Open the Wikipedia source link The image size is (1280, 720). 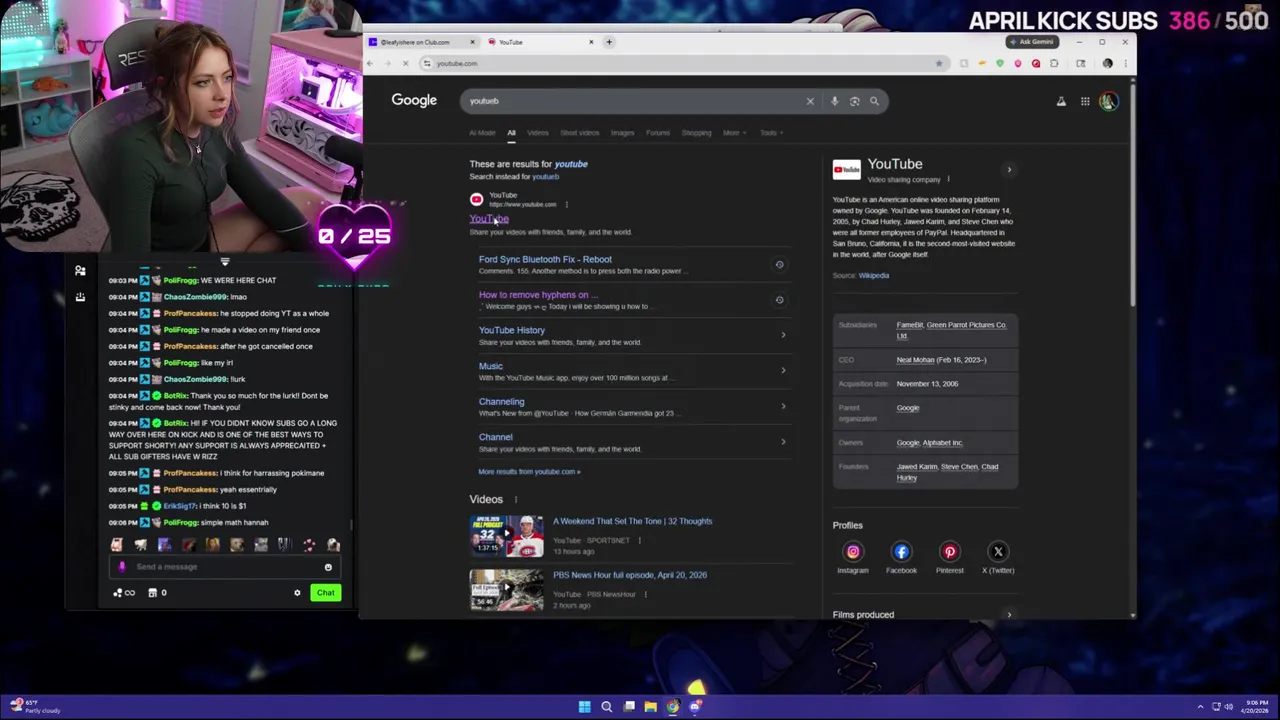click(874, 275)
